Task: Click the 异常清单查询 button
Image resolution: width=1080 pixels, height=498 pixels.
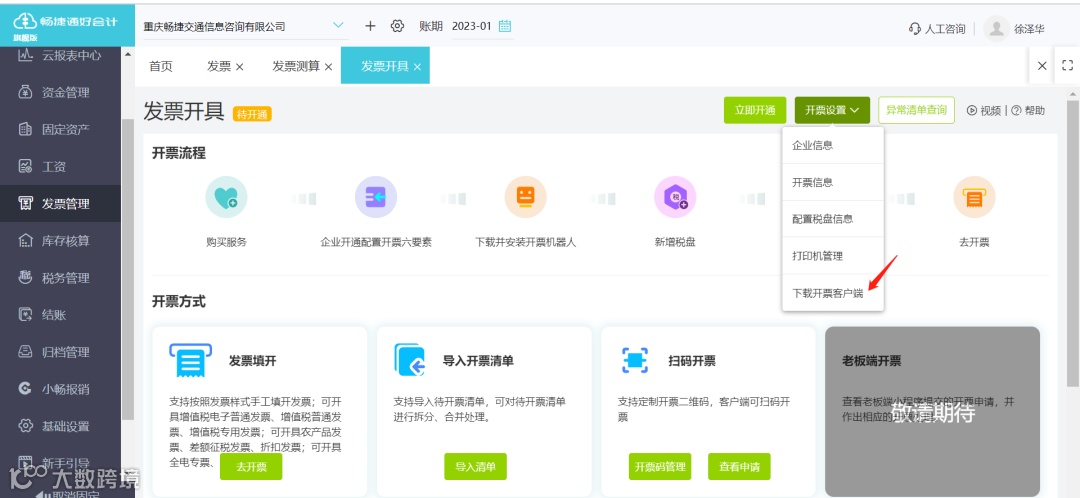Action: [917, 110]
